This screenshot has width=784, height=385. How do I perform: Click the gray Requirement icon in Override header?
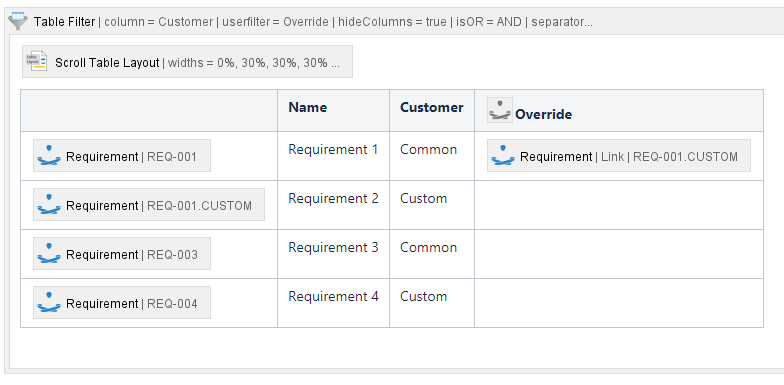500,110
